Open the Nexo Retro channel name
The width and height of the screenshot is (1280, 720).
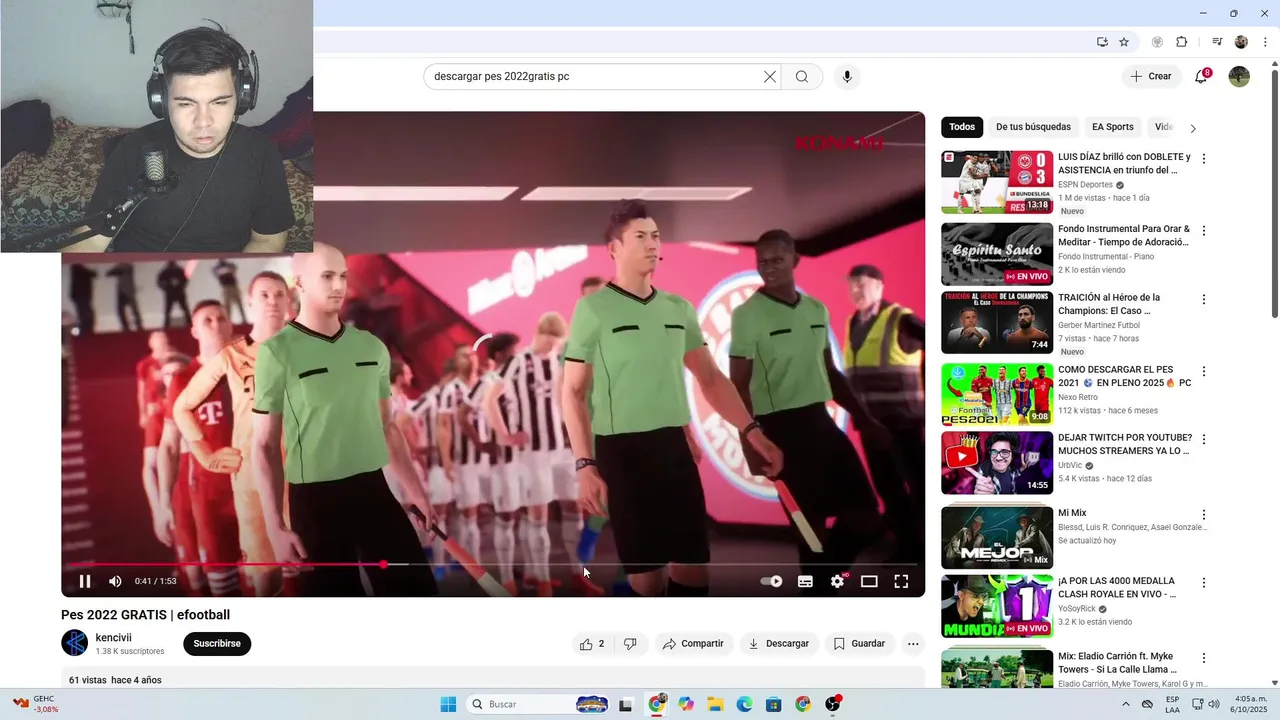coord(1078,397)
